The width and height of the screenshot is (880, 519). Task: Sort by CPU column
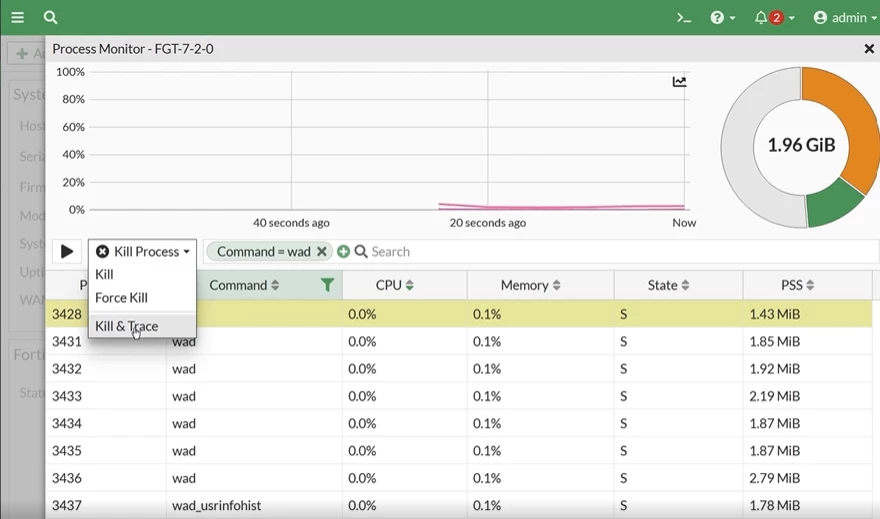(395, 285)
